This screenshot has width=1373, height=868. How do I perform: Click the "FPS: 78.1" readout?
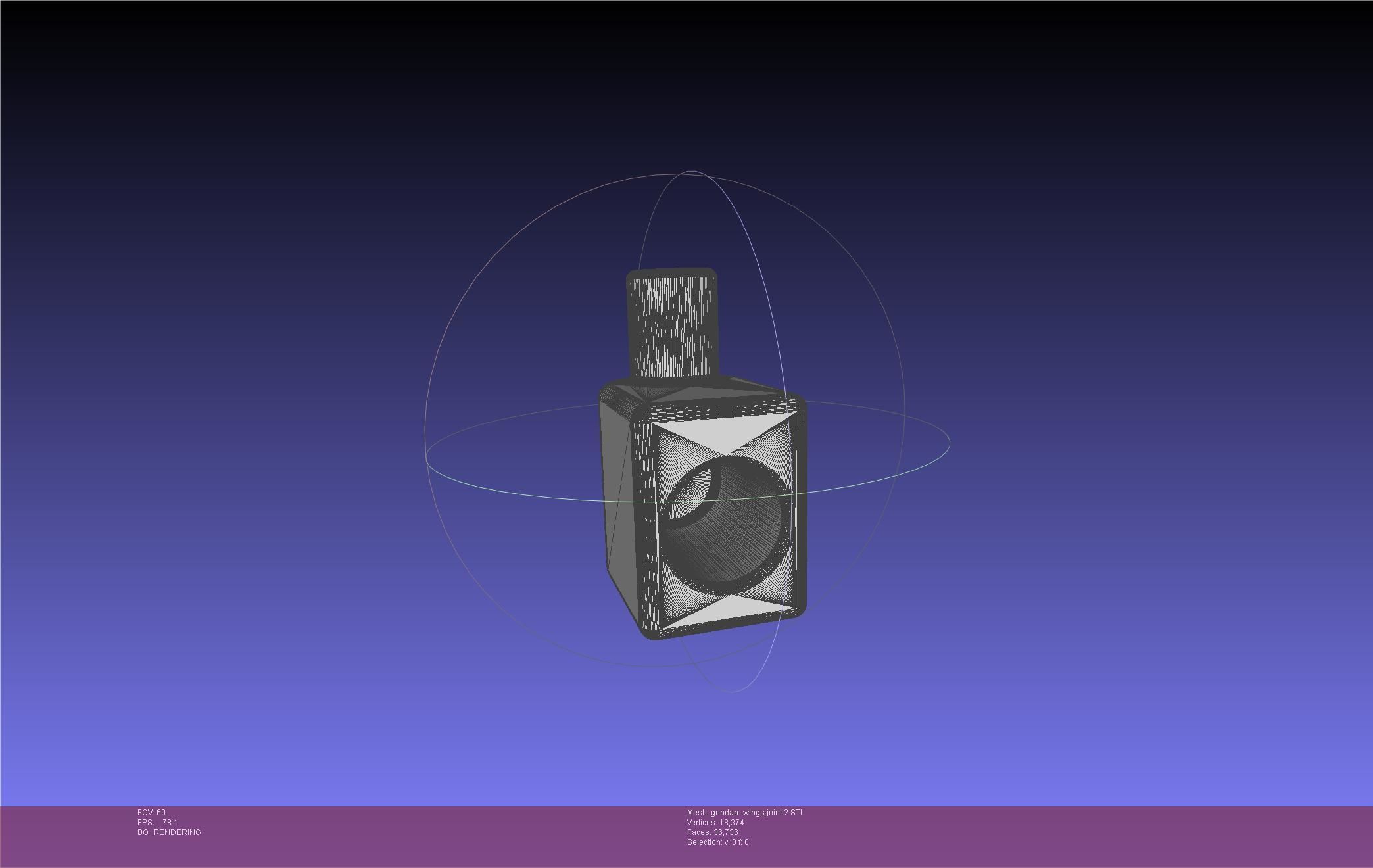click(157, 823)
